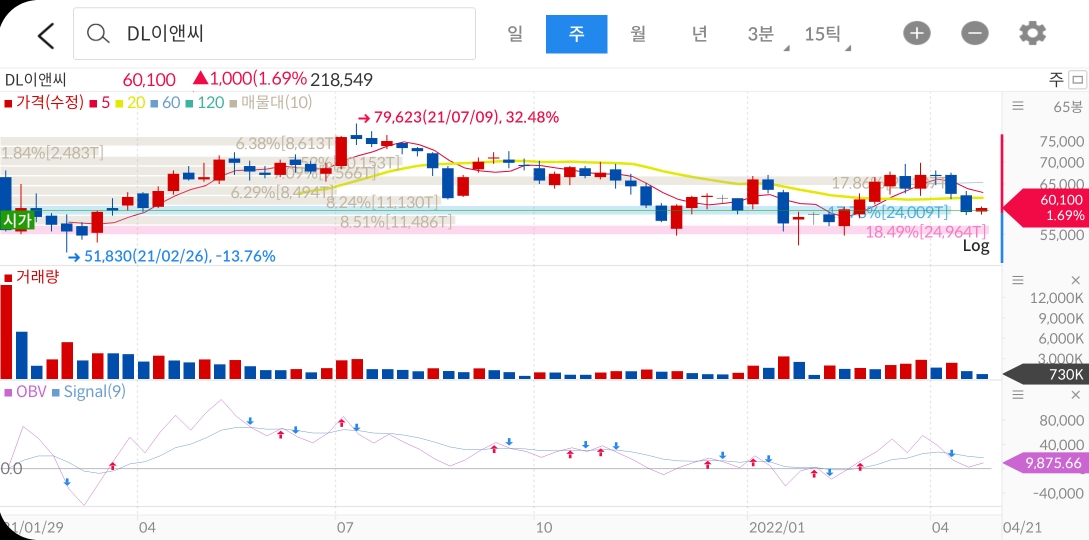
Task: Switch to the 년 (yearly) chart tab
Action: [x=699, y=33]
